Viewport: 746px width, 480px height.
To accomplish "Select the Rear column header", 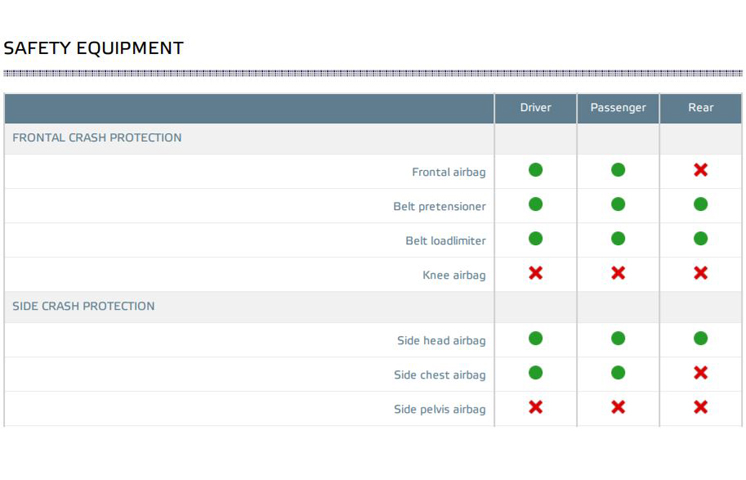I will (701, 108).
